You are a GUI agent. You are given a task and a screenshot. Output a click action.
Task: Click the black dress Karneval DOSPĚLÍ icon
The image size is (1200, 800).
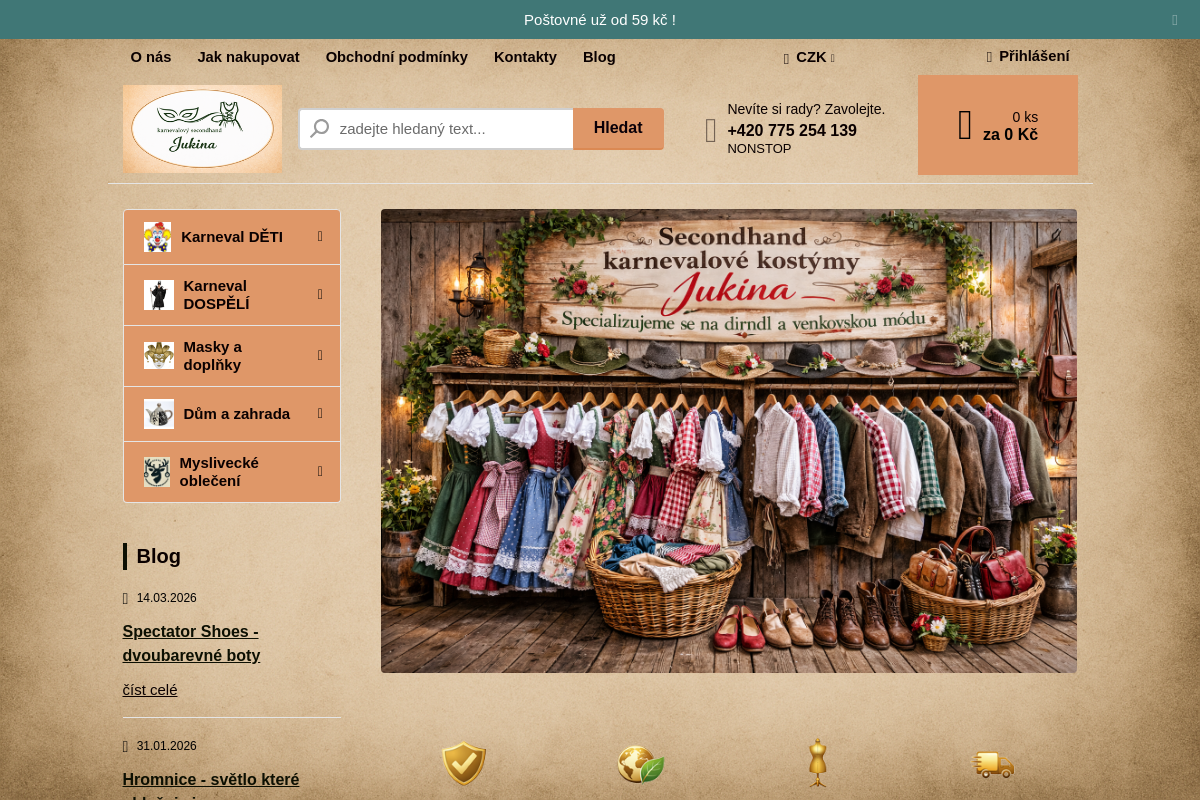(x=158, y=295)
